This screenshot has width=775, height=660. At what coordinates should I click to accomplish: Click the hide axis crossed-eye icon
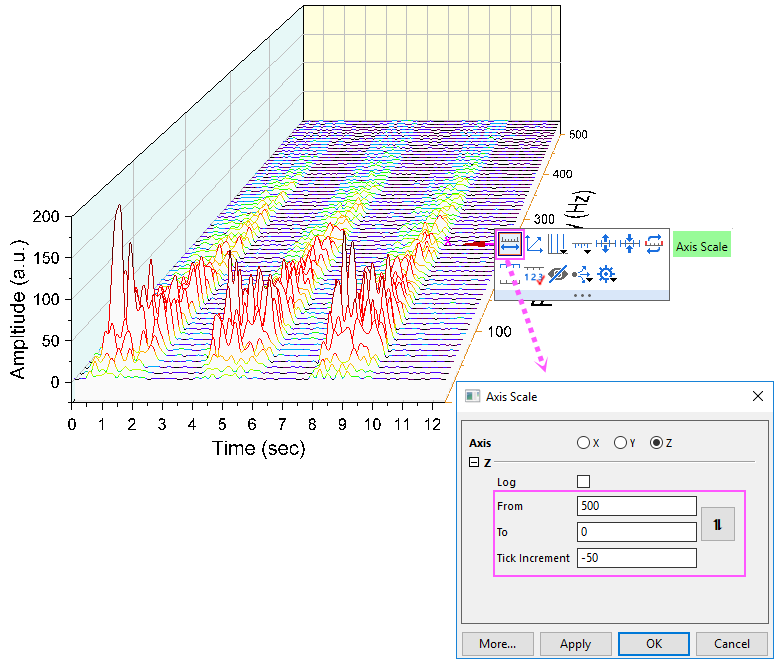coord(558,273)
